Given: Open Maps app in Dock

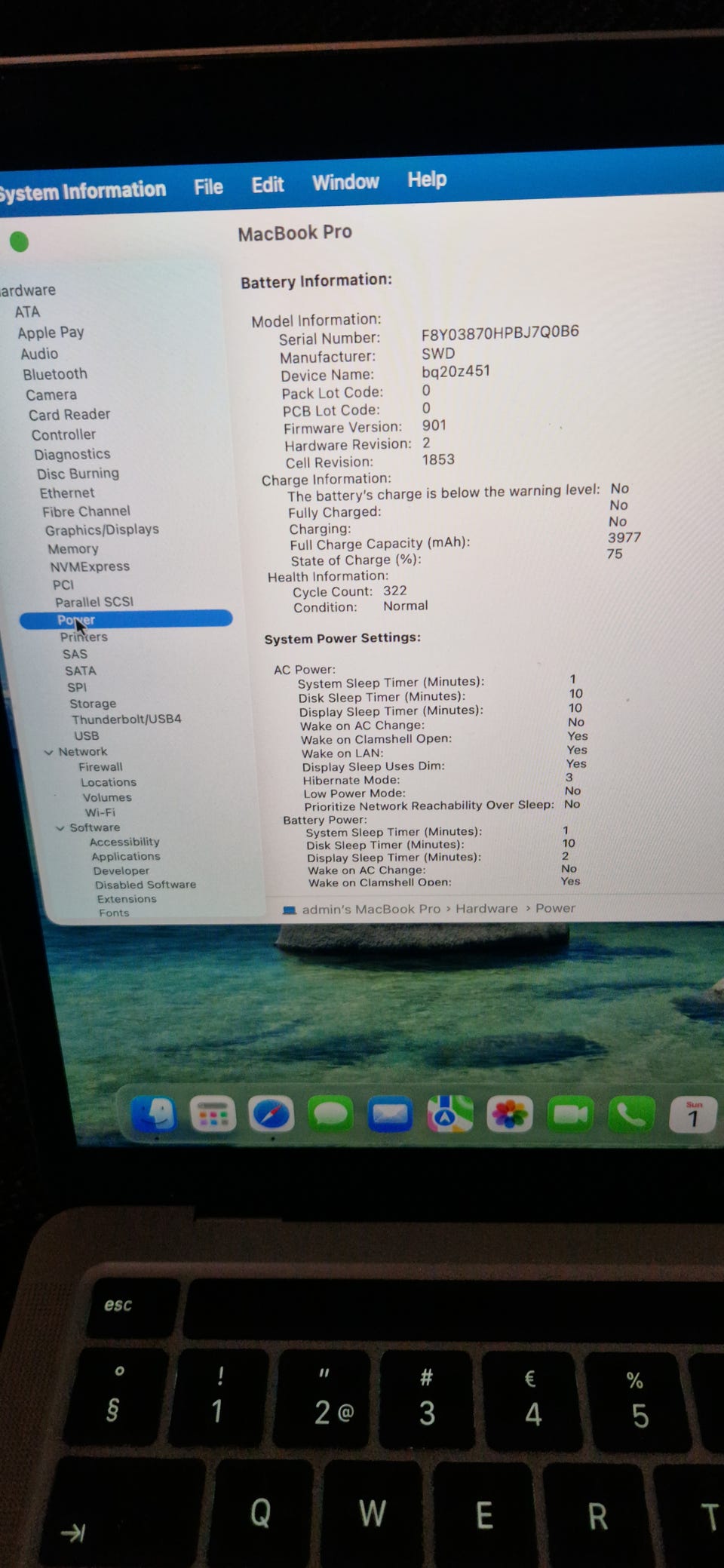Looking at the screenshot, I should click(x=449, y=1114).
